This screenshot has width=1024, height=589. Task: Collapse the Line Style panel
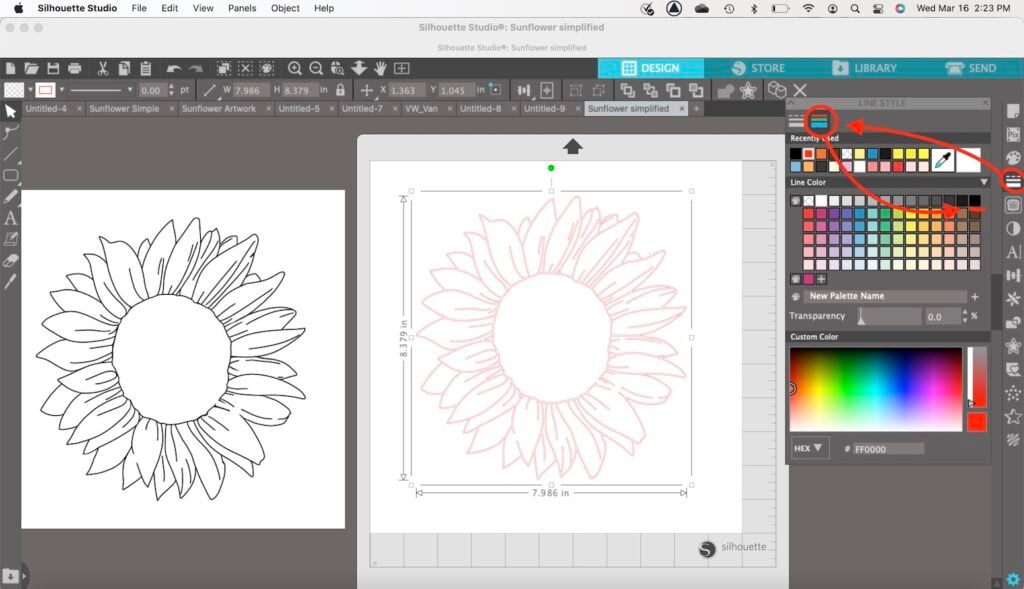(x=791, y=103)
